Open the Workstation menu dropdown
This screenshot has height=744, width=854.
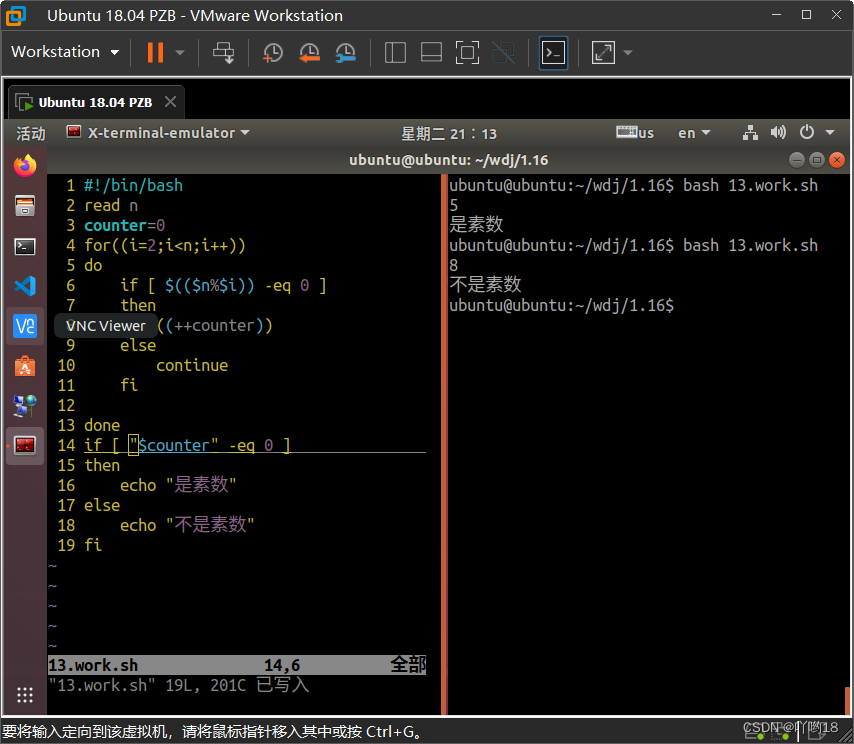click(x=65, y=52)
